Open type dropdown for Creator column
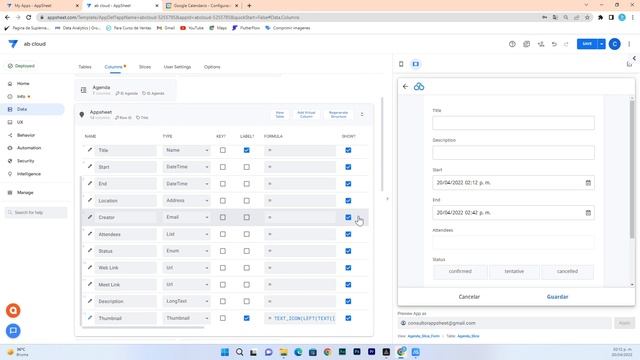640x360 pixels. pos(187,217)
